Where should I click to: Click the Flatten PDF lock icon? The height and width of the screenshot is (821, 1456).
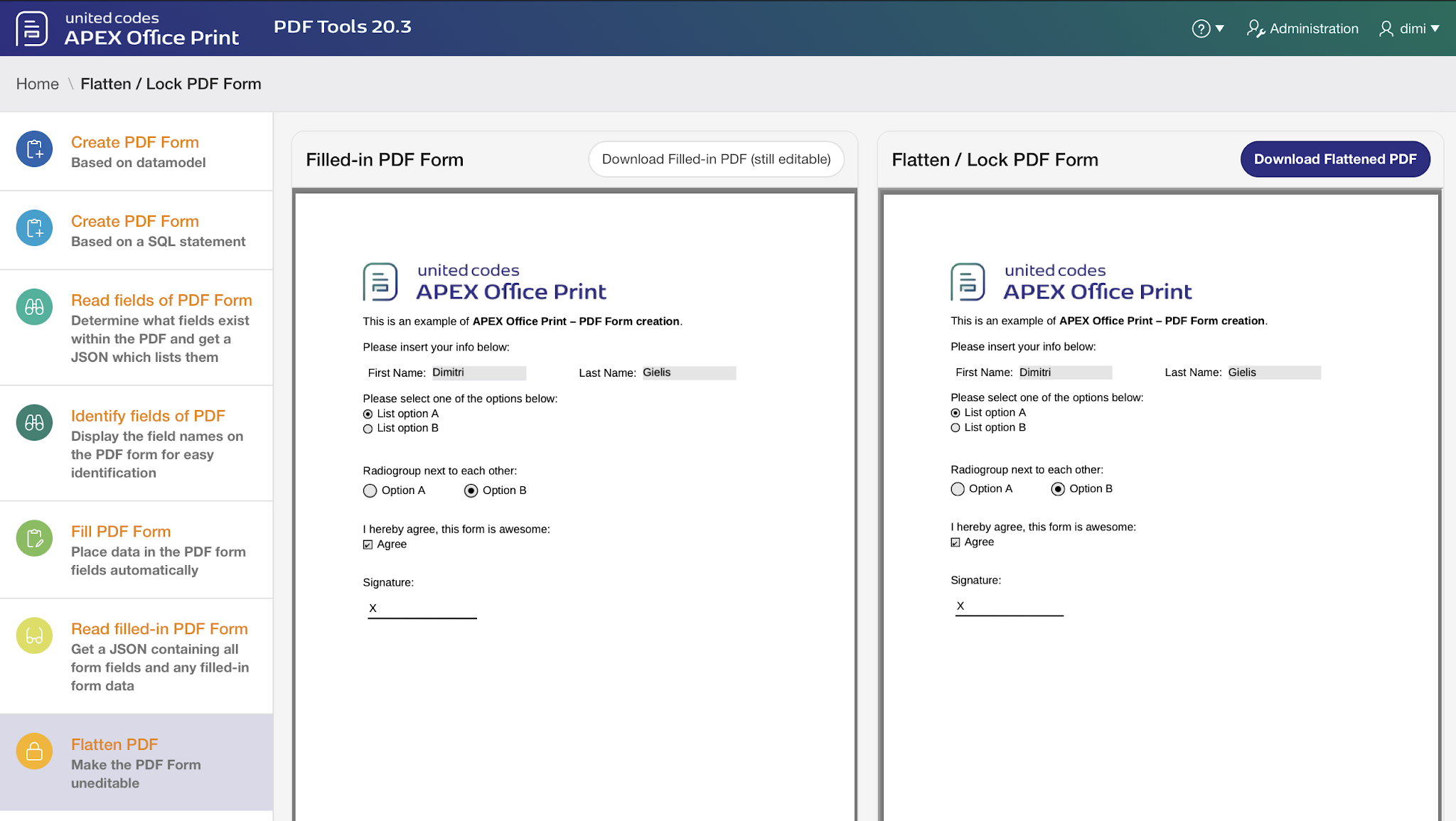click(34, 752)
